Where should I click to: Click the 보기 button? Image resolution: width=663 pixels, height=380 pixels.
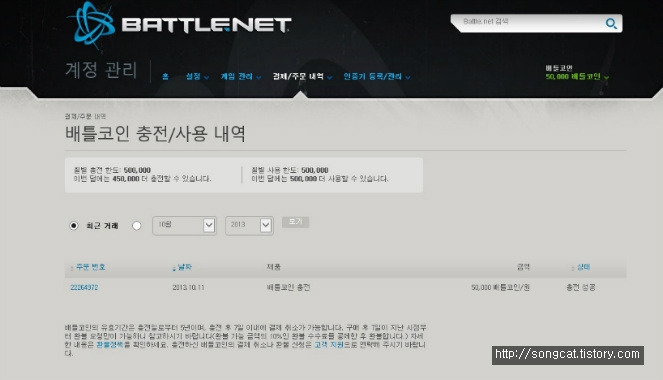(296, 222)
